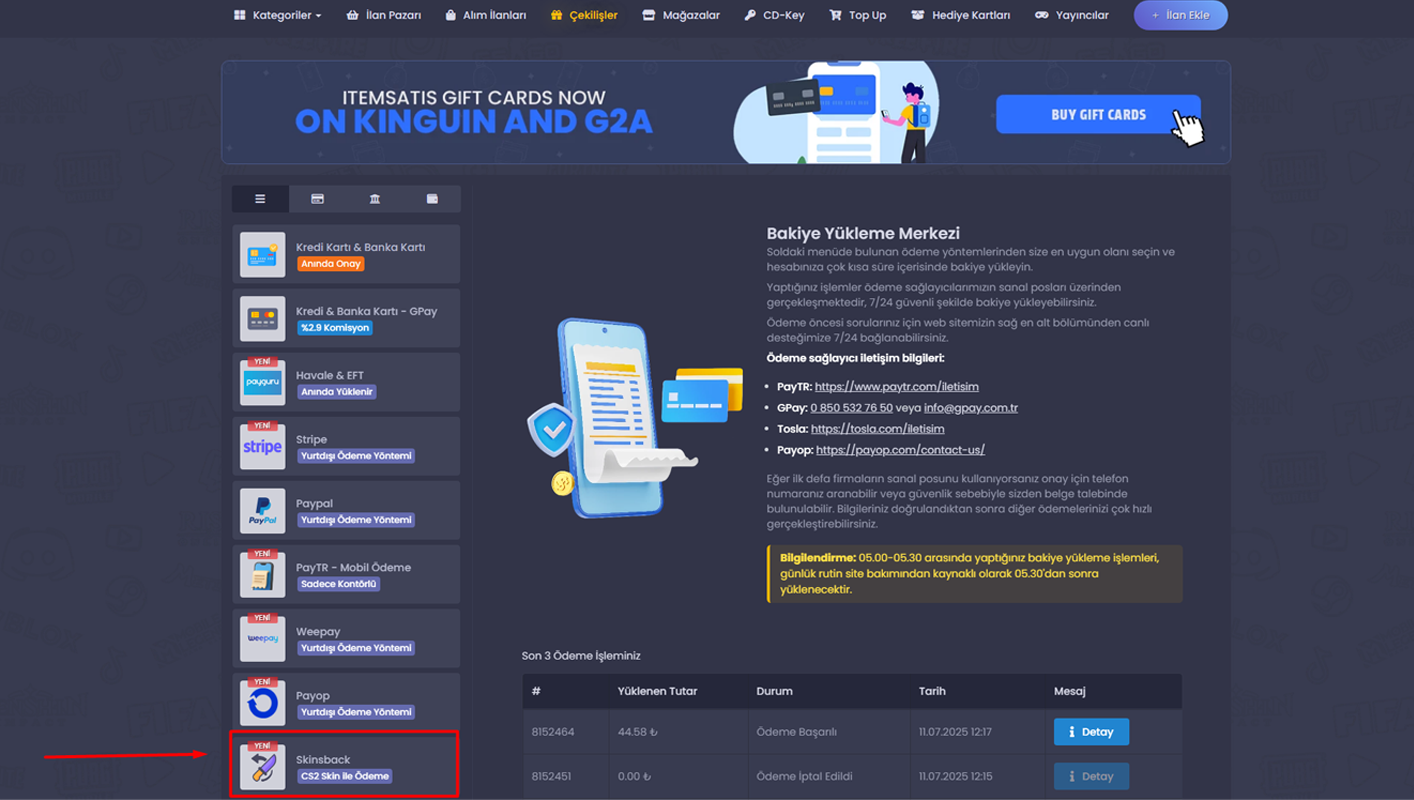Select the Stripe payment method label
This screenshot has width=1414, height=800.
(311, 439)
